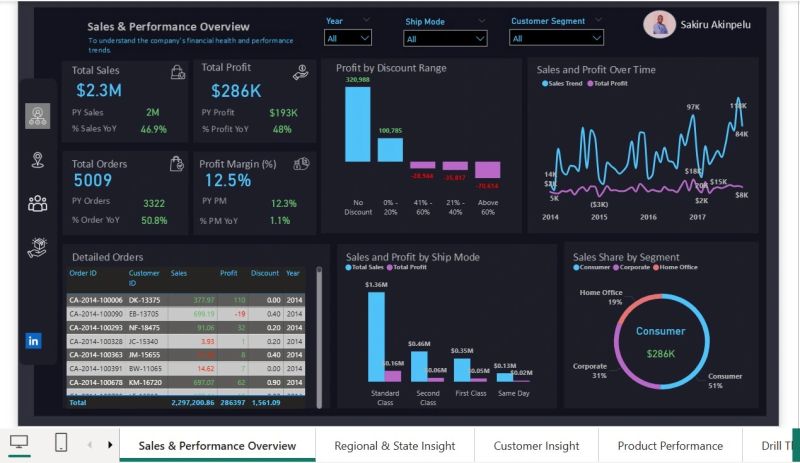This screenshot has height=463, width=800.
Task: Click the 5009 Total Orders value
Action: pyautogui.click(x=92, y=180)
